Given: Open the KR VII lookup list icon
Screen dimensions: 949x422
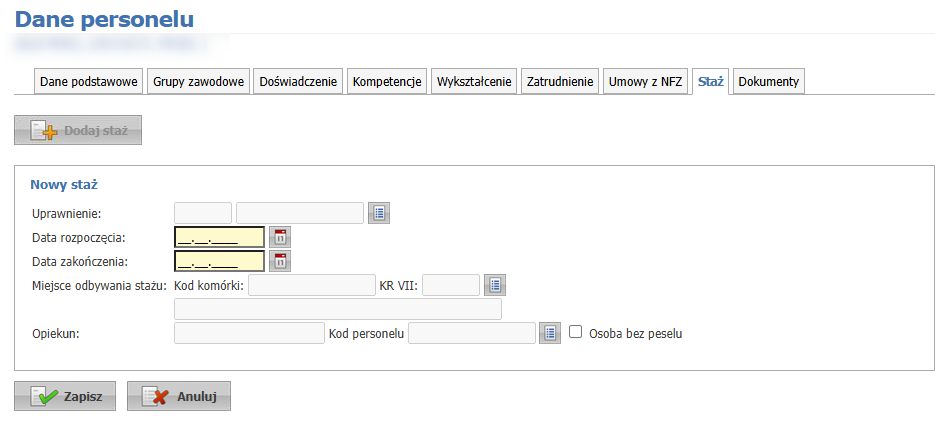Looking at the screenshot, I should pyautogui.click(x=495, y=285).
